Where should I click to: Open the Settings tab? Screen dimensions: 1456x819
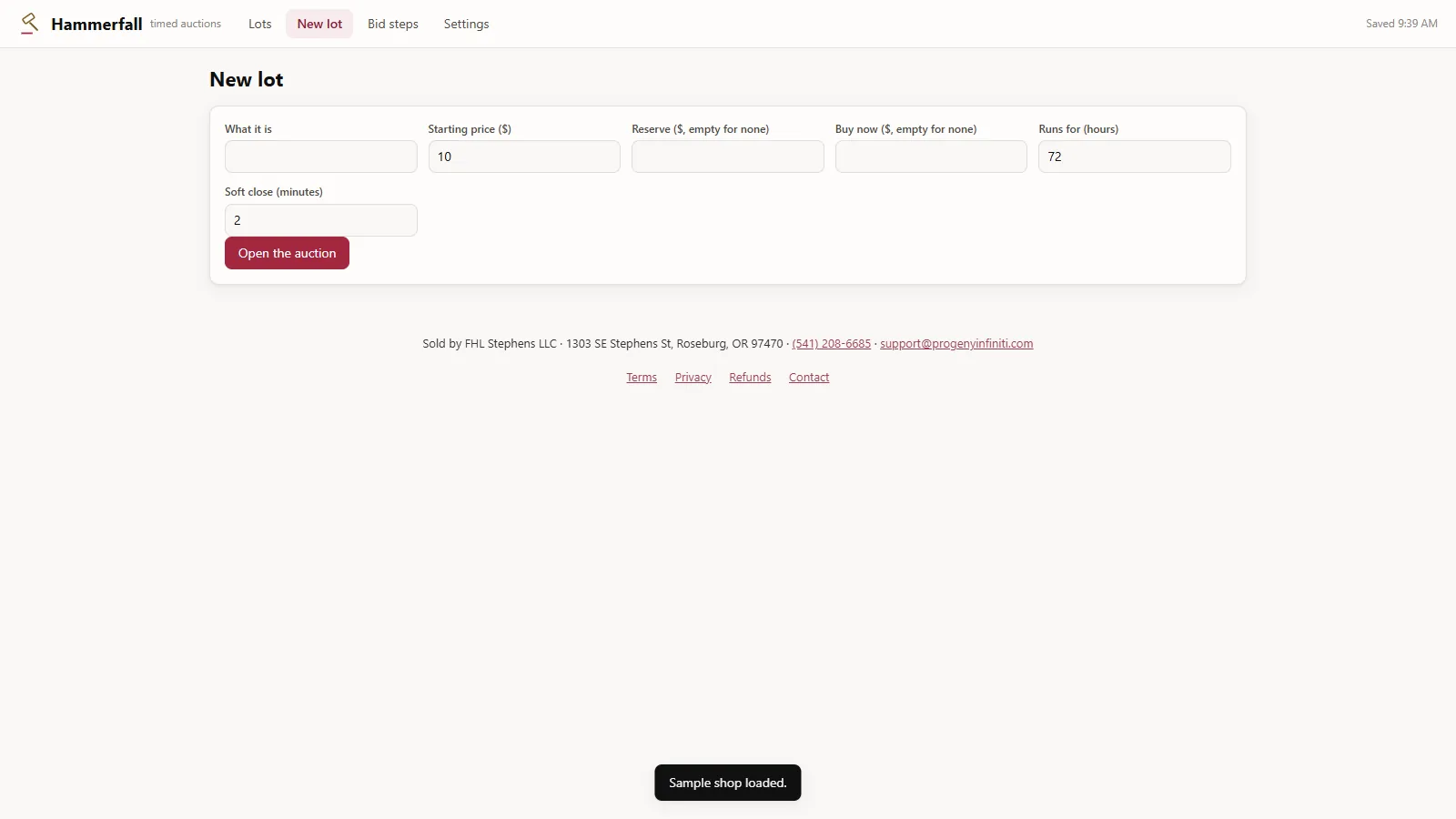click(466, 24)
